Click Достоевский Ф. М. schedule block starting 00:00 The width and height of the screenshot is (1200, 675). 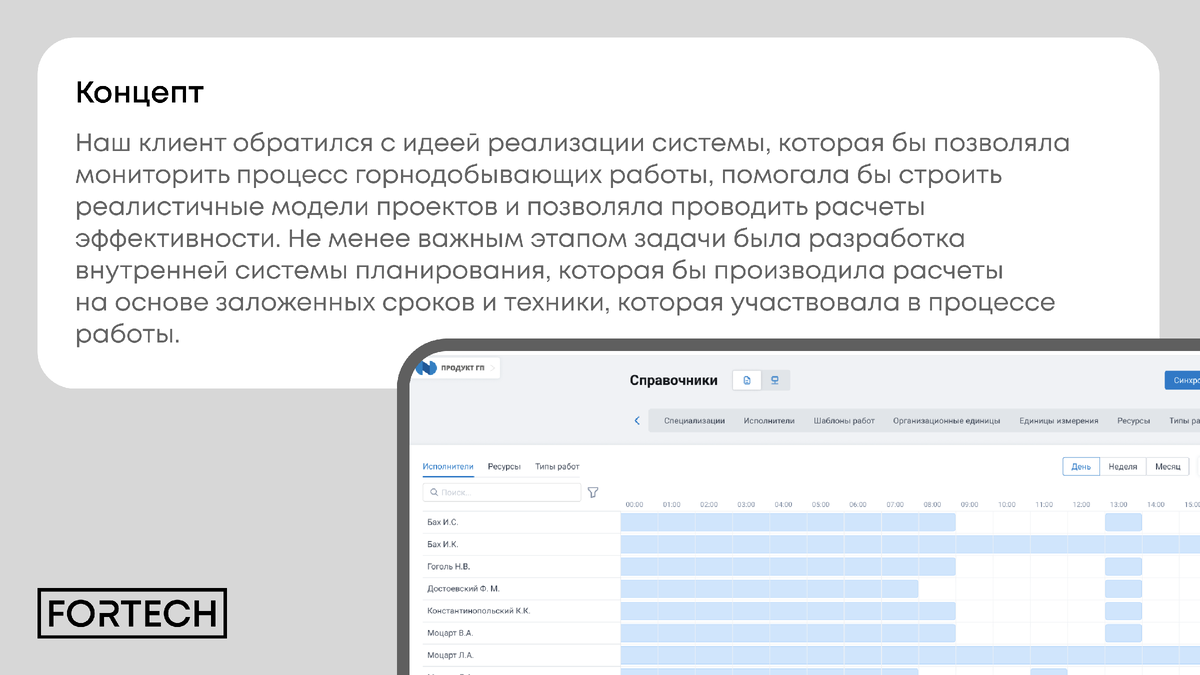770,588
